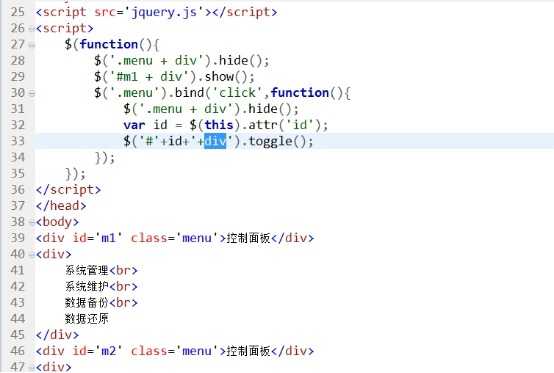
Task: Click the 'attr' method on line 32
Action: (x=263, y=125)
